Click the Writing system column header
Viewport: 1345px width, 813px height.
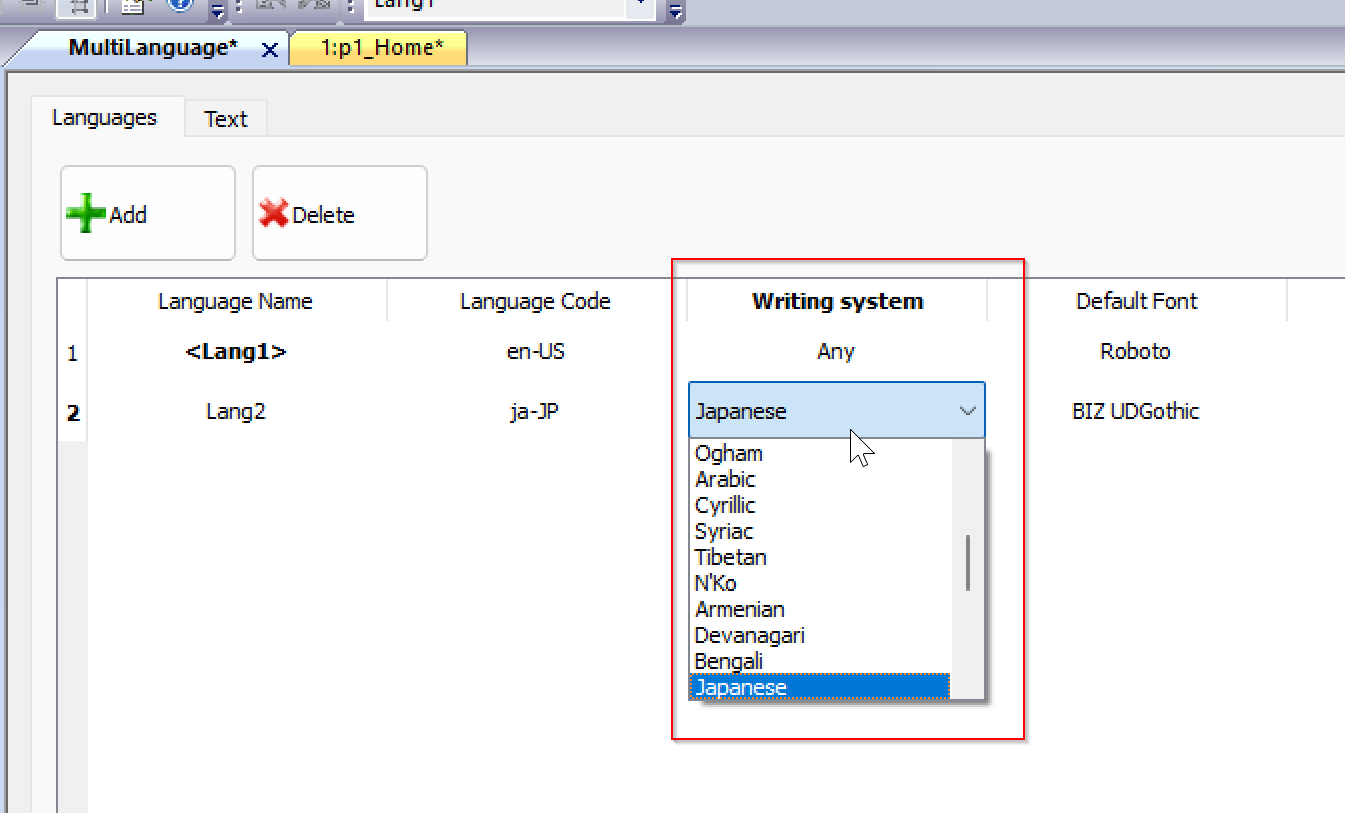pyautogui.click(x=837, y=301)
